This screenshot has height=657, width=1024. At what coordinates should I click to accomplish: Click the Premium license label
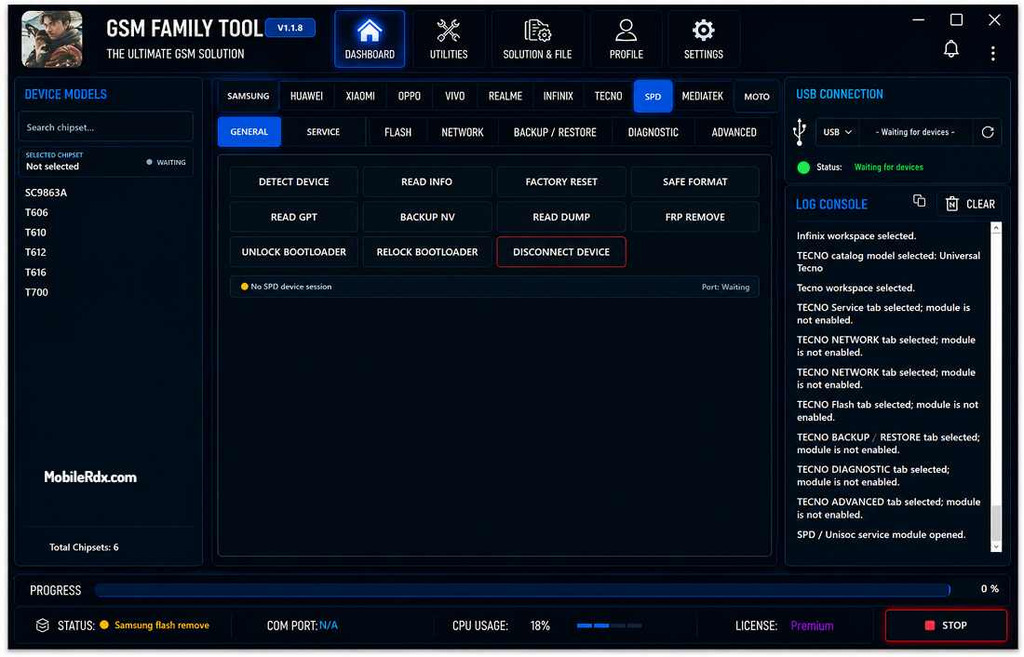[x=812, y=626]
